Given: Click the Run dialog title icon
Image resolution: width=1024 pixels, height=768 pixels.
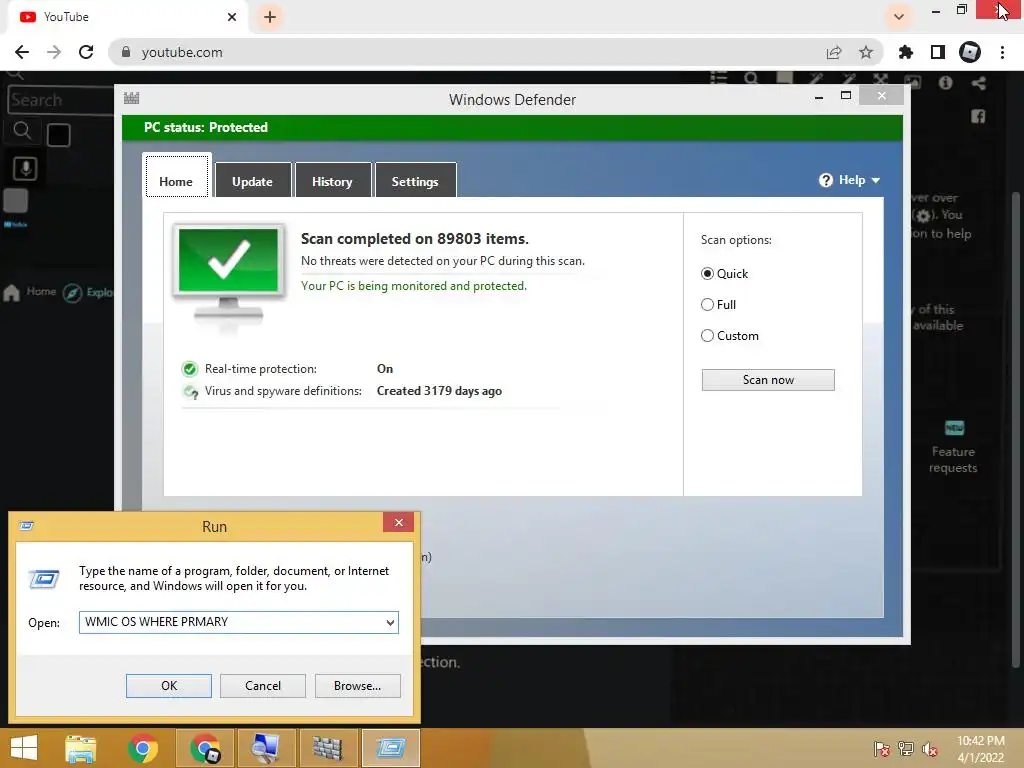Looking at the screenshot, I should 27,526.
